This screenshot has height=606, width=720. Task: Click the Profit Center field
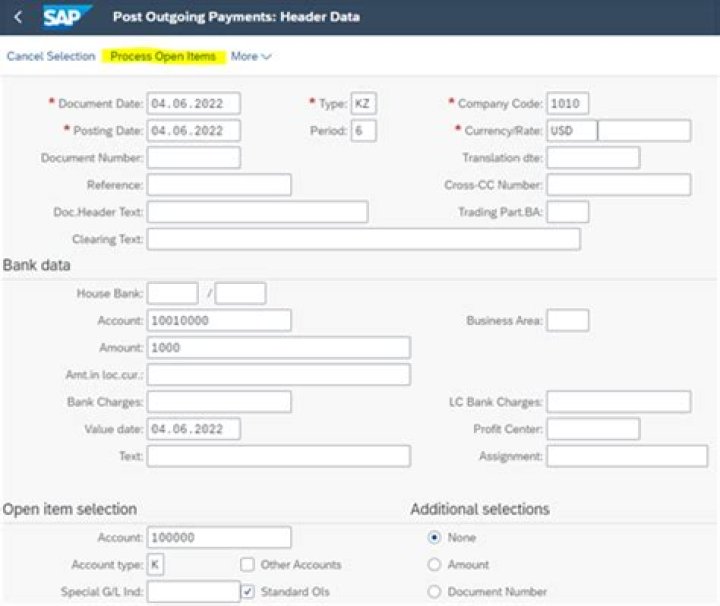(593, 429)
